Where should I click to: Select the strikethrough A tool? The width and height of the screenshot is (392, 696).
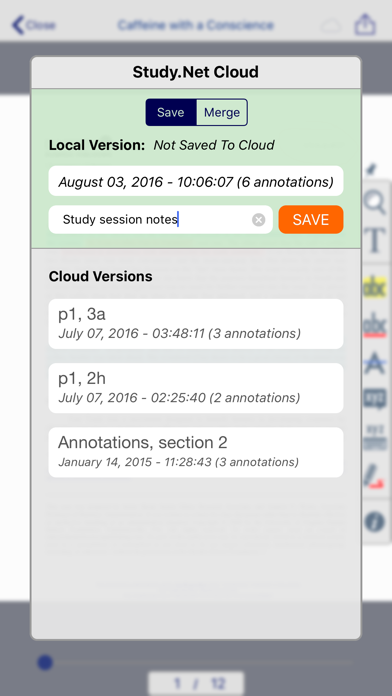click(375, 363)
